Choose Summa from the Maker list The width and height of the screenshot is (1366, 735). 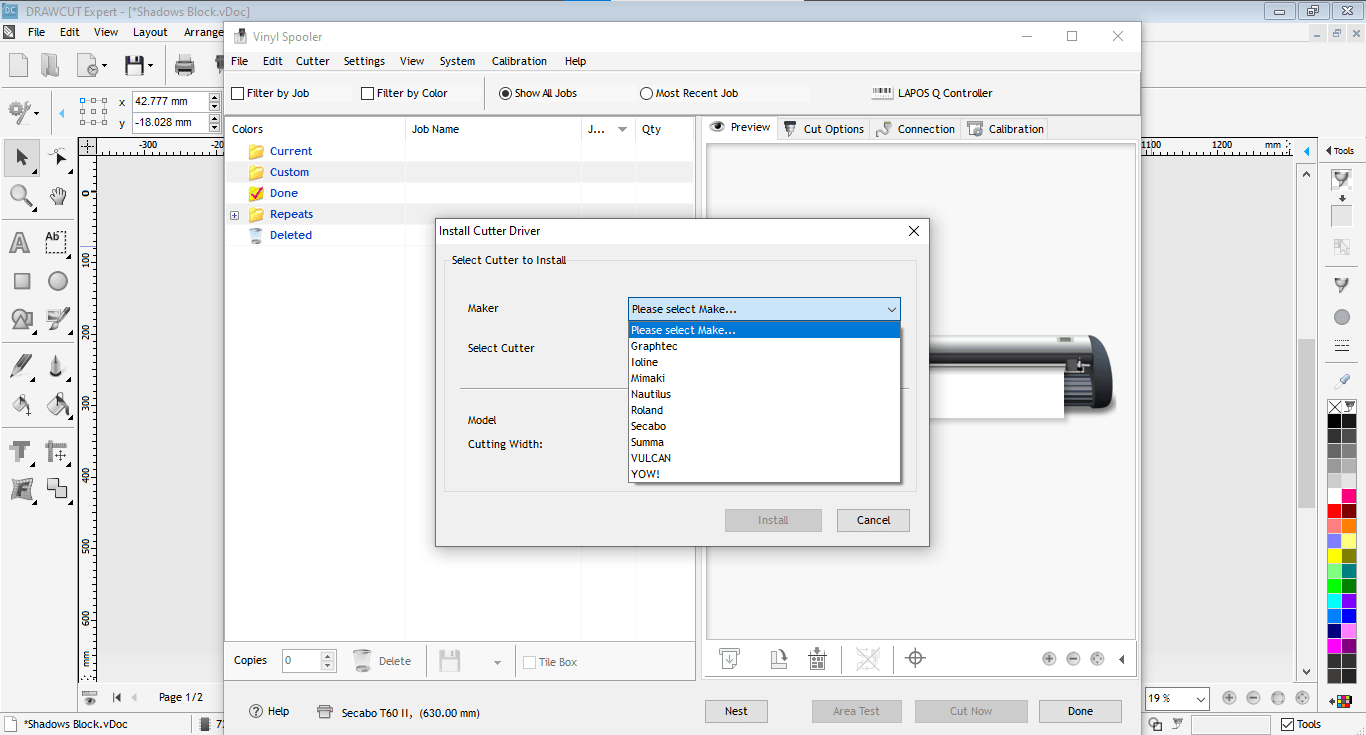764,442
